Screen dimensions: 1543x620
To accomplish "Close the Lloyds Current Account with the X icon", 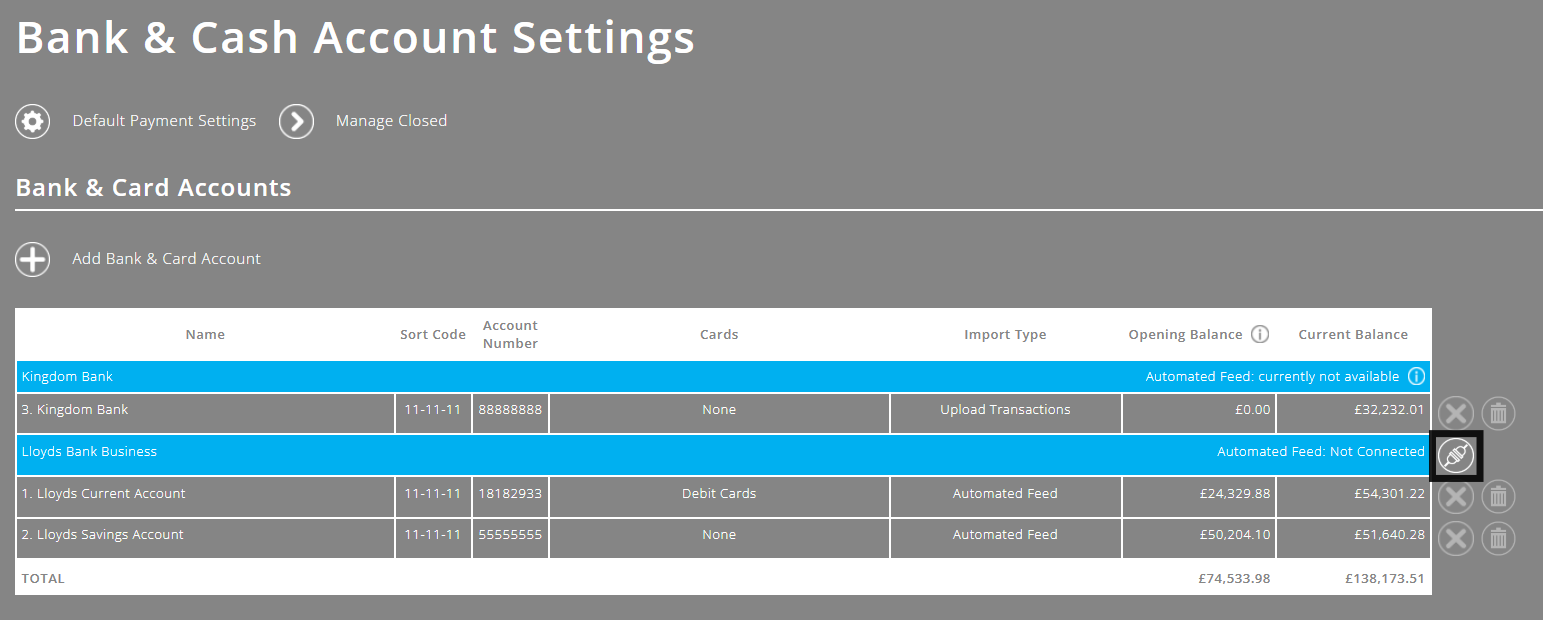I will click(x=1455, y=496).
